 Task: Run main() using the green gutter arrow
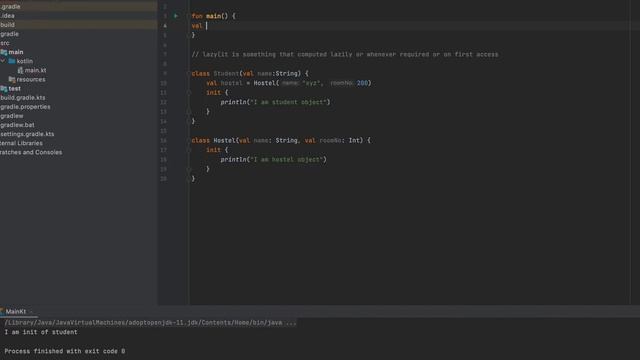pos(176,16)
